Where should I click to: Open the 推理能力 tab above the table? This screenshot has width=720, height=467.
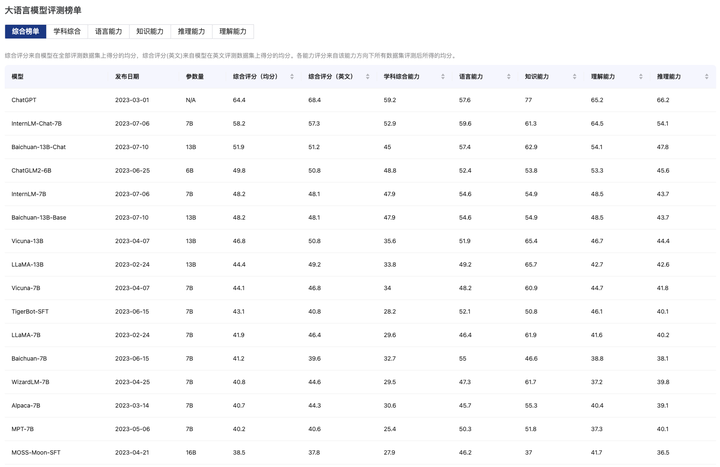point(191,31)
